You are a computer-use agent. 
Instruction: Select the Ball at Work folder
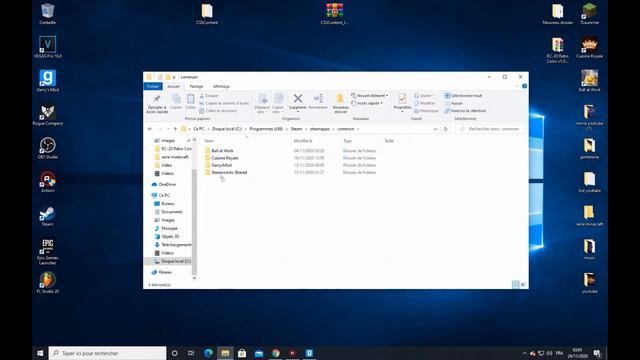tap(222, 151)
